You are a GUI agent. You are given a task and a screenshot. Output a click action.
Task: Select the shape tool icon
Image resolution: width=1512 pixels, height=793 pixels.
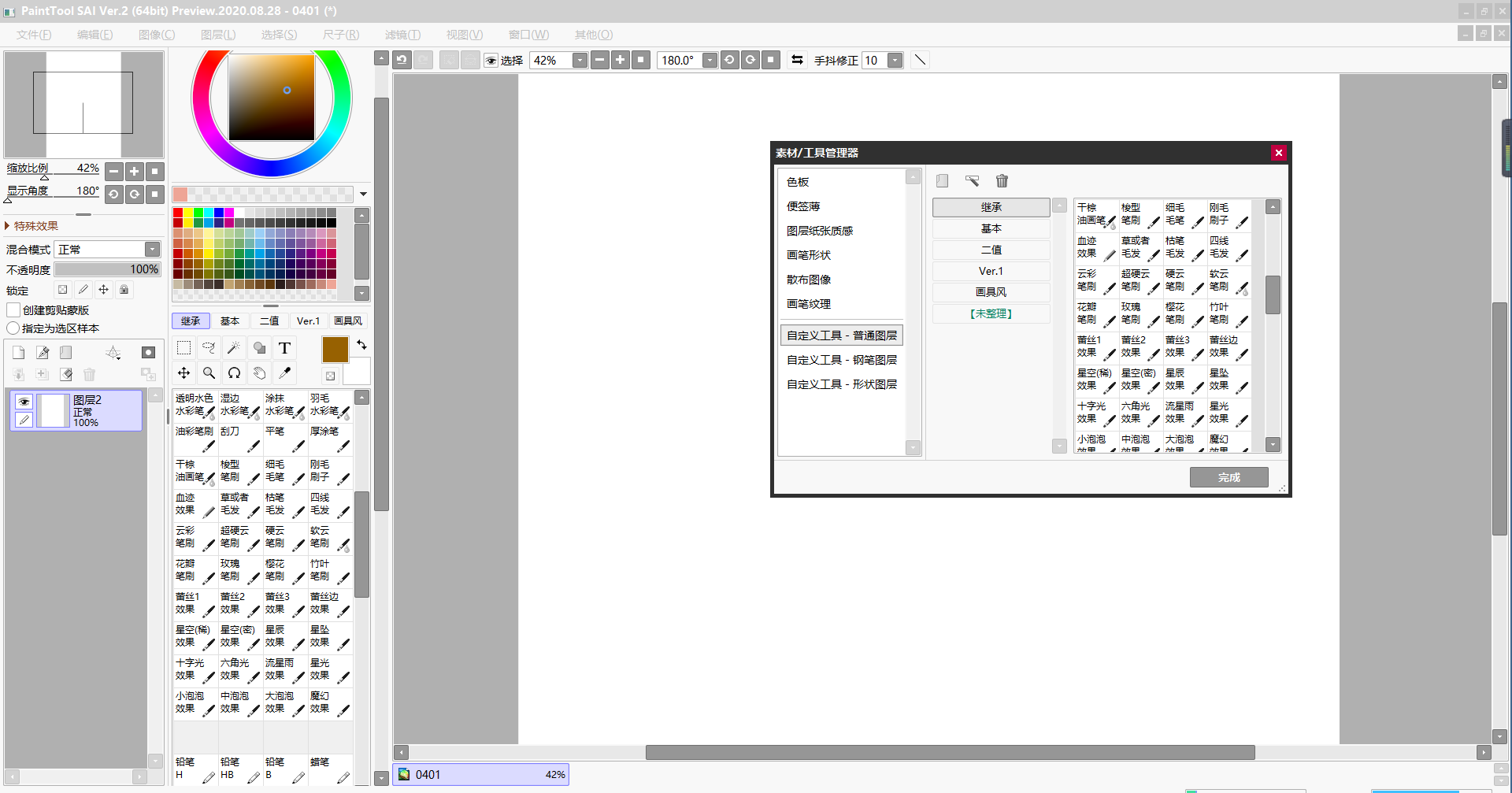259,348
